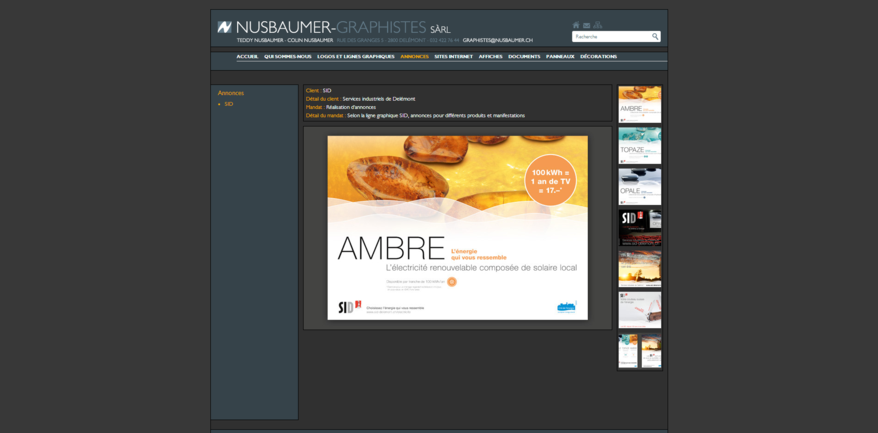Open the OPALE thumbnail
Screen dimensions: 878x433
(639, 187)
